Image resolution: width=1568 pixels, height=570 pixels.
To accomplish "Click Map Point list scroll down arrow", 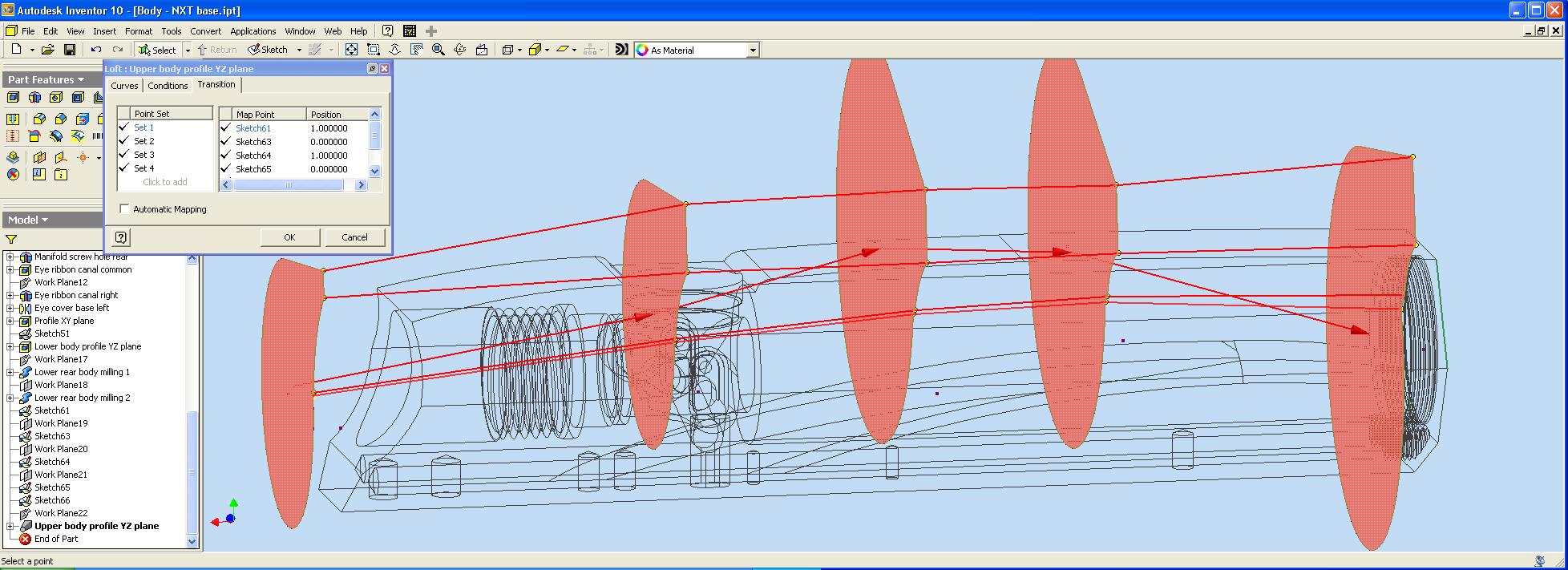I will (374, 171).
